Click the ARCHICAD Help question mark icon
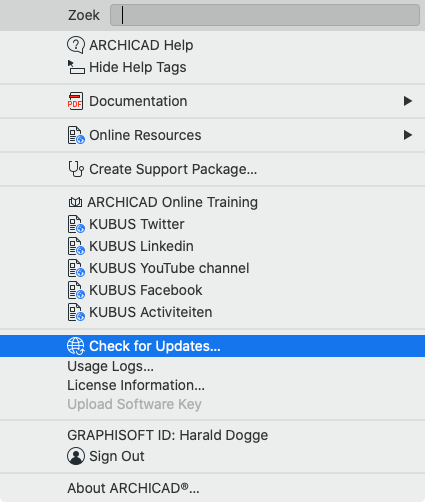This screenshot has width=425, height=502. (x=76, y=45)
